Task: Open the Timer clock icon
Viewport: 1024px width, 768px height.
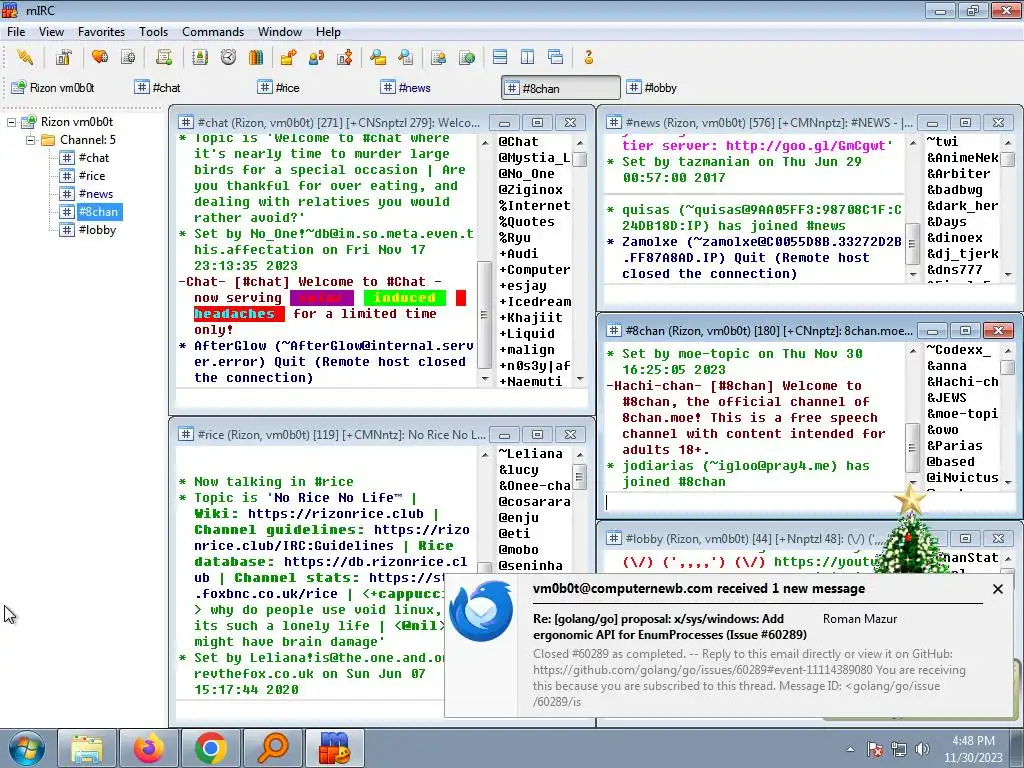Action: [228, 57]
